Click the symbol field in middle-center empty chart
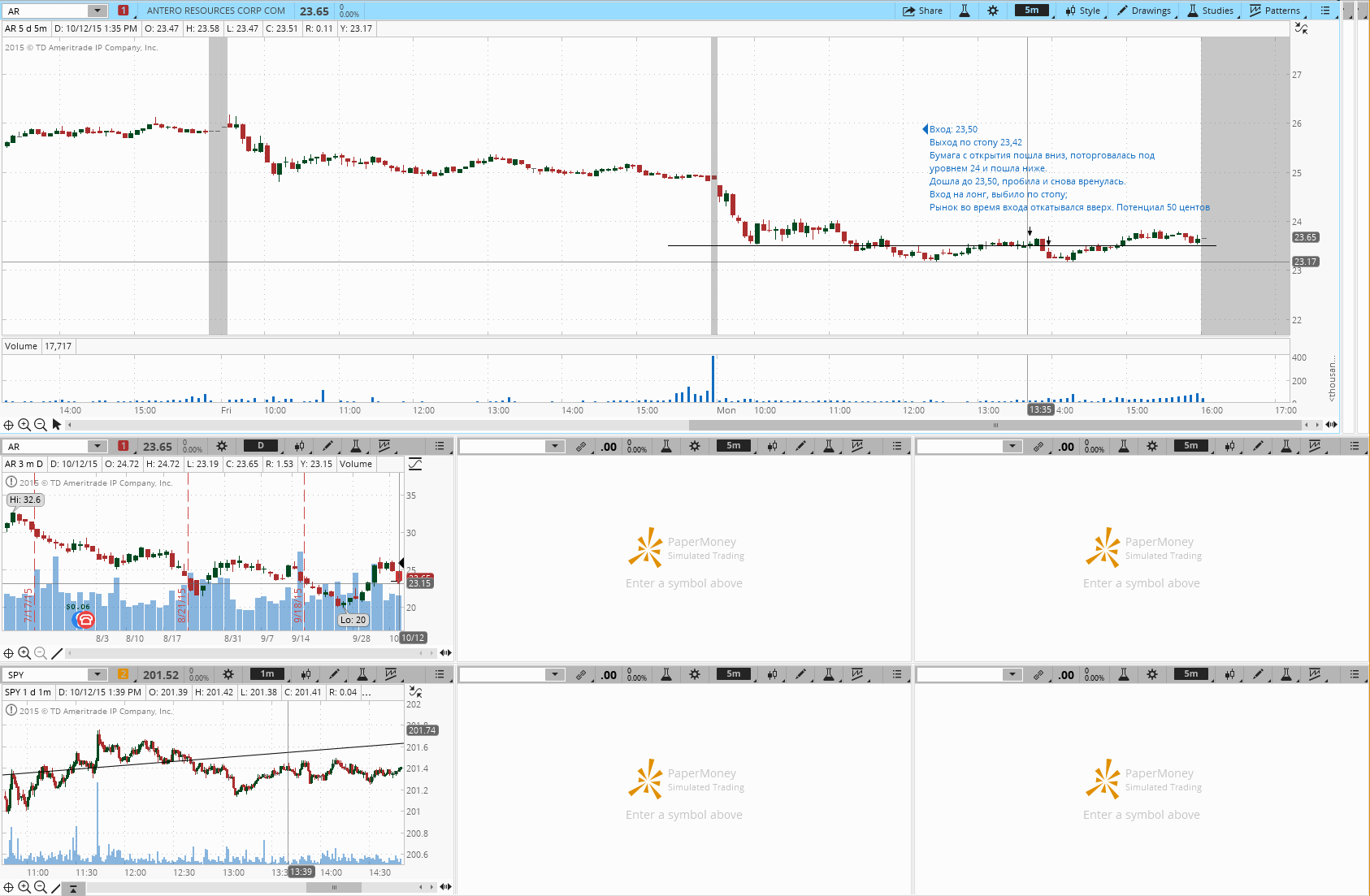 [503, 446]
